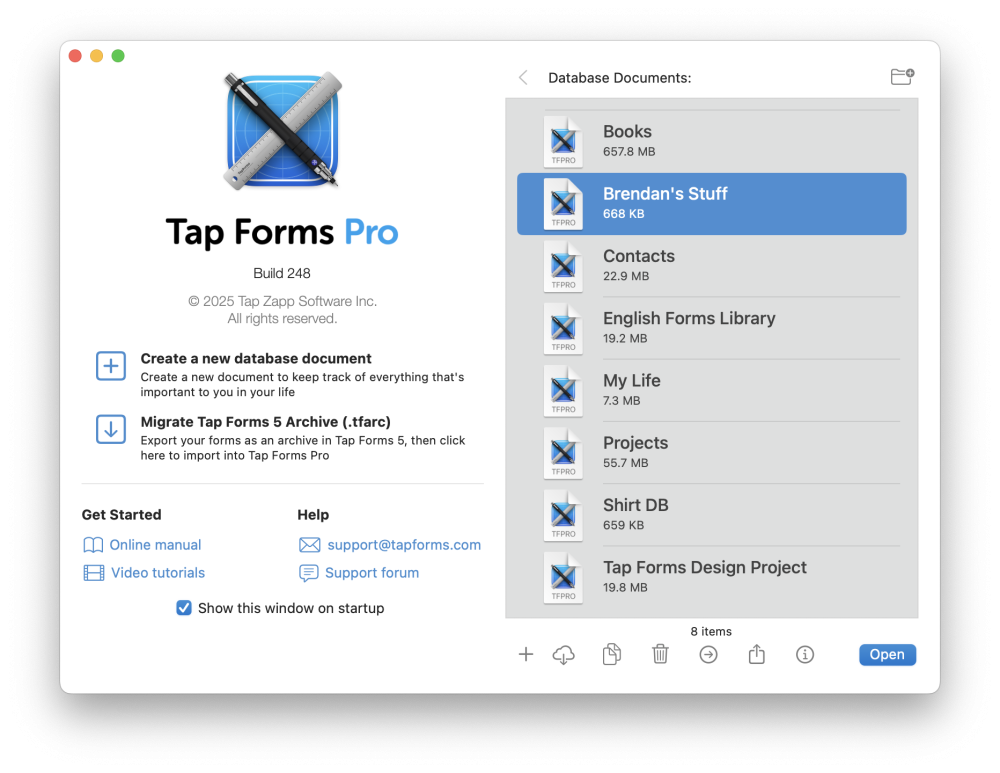This screenshot has width=1000, height=773.
Task: Delete the selected document with the trash icon
Action: click(x=660, y=654)
